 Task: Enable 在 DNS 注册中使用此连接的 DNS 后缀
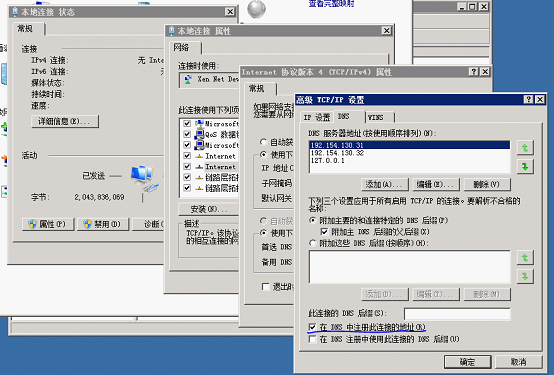tap(312, 339)
